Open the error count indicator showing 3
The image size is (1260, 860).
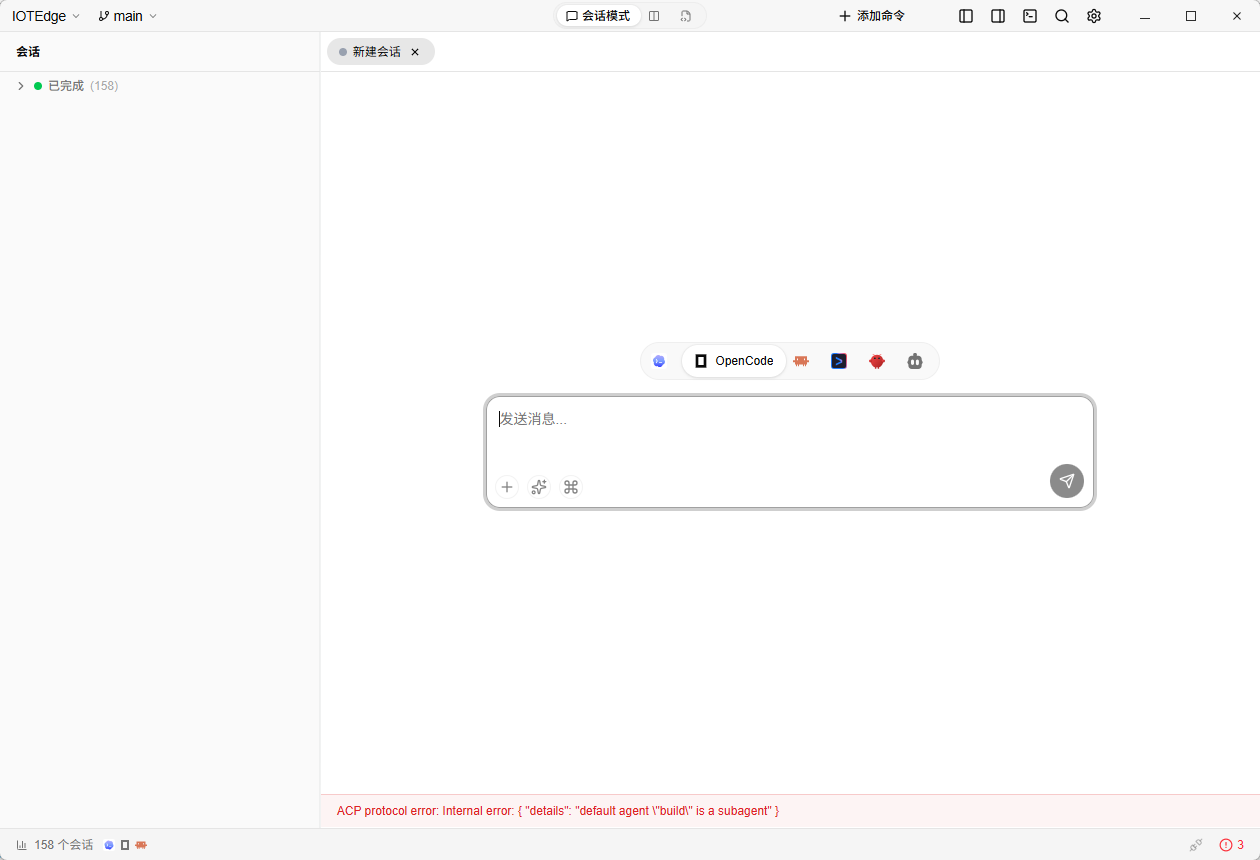click(x=1232, y=845)
